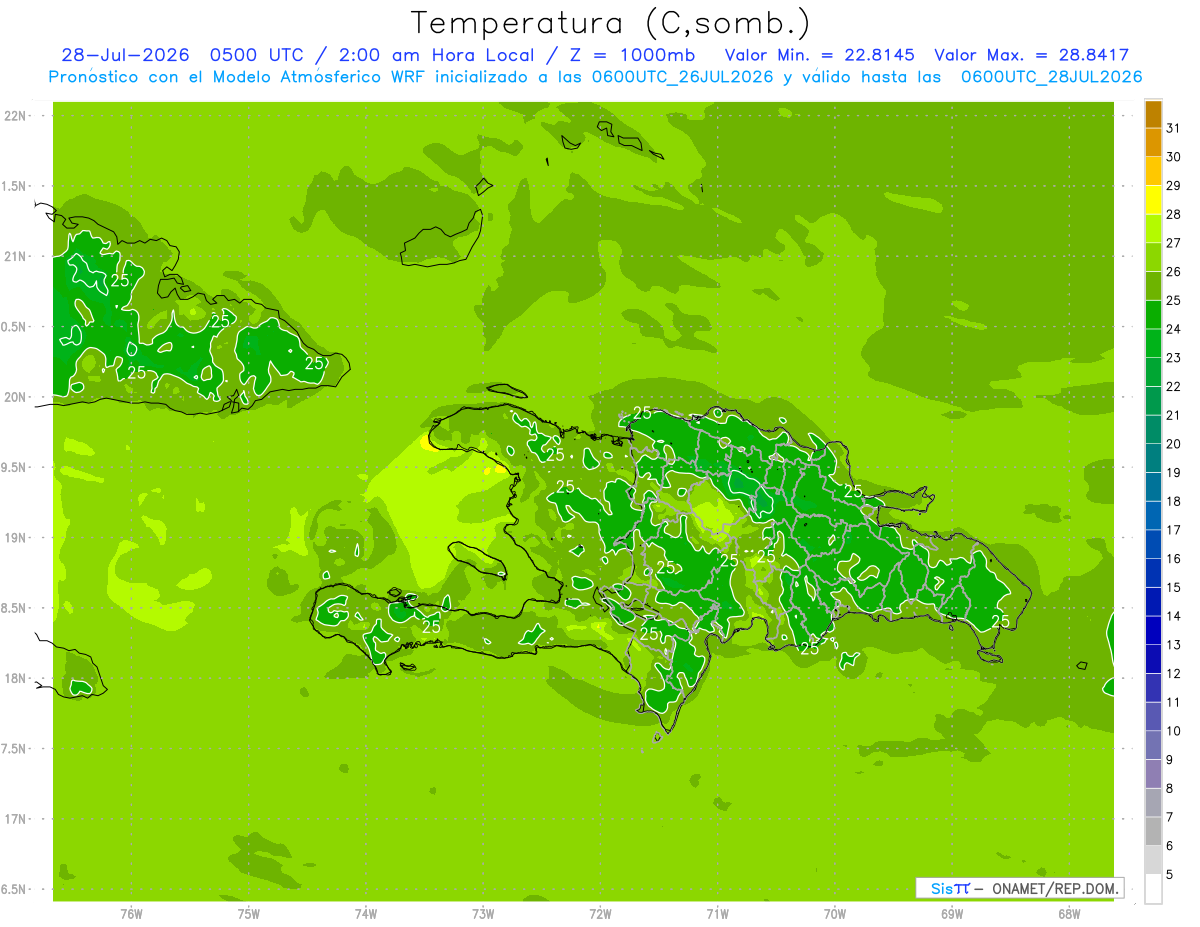This screenshot has height=927, width=1200.
Task: Click the "71W" longitude label
Action: (717, 913)
